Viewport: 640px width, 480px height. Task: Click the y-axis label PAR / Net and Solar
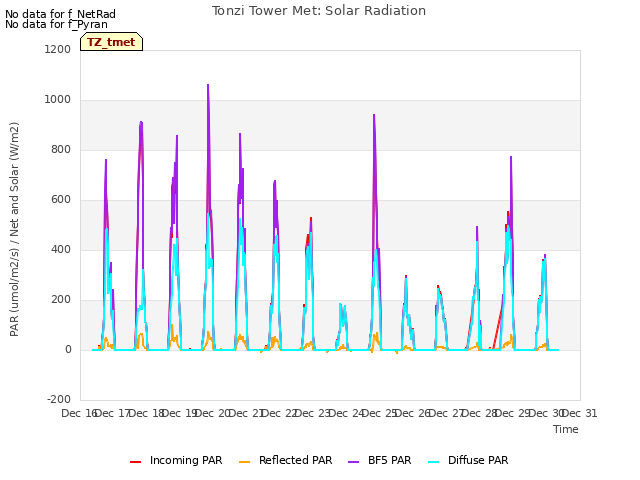click(14, 229)
